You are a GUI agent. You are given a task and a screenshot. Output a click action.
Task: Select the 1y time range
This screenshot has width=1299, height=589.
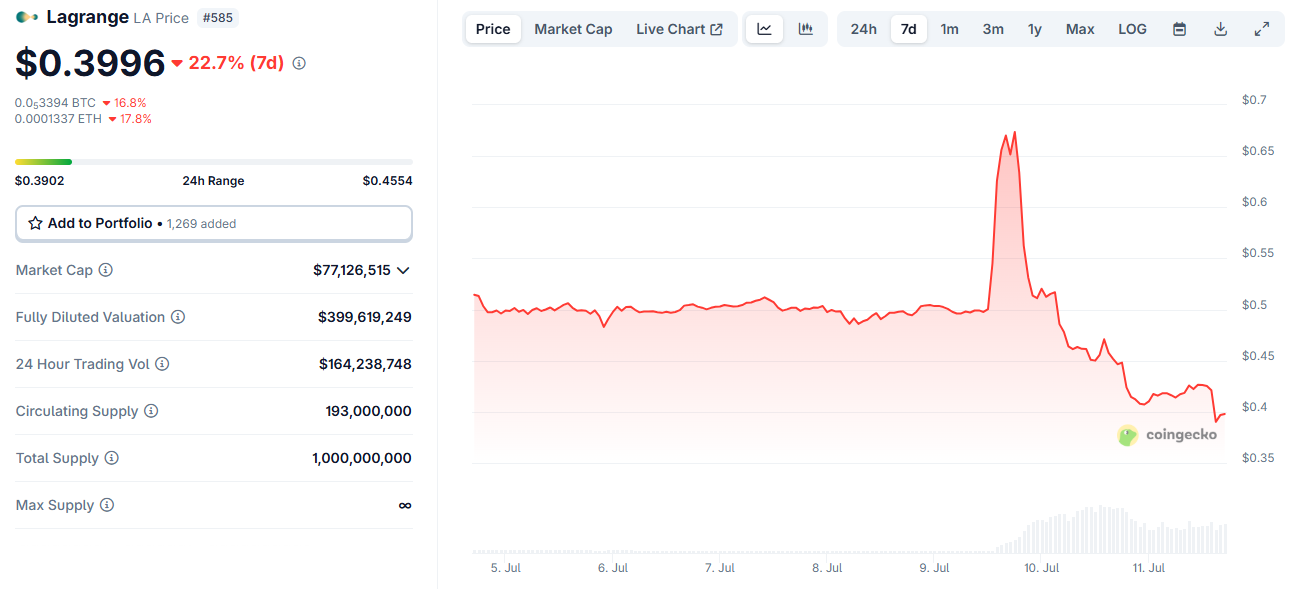pos(1035,29)
